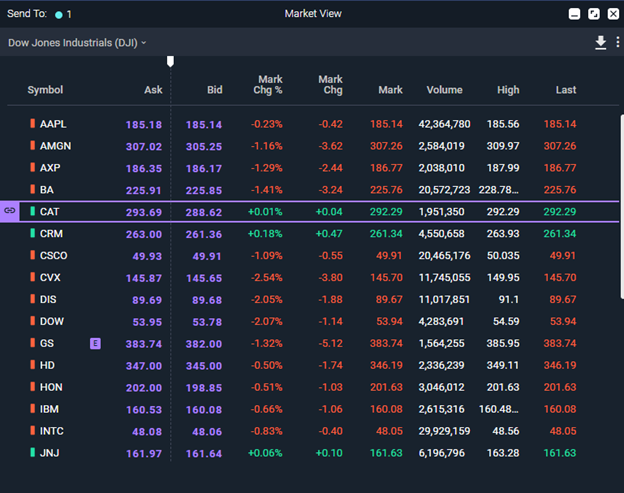Sort by the Ask column header

click(153, 90)
